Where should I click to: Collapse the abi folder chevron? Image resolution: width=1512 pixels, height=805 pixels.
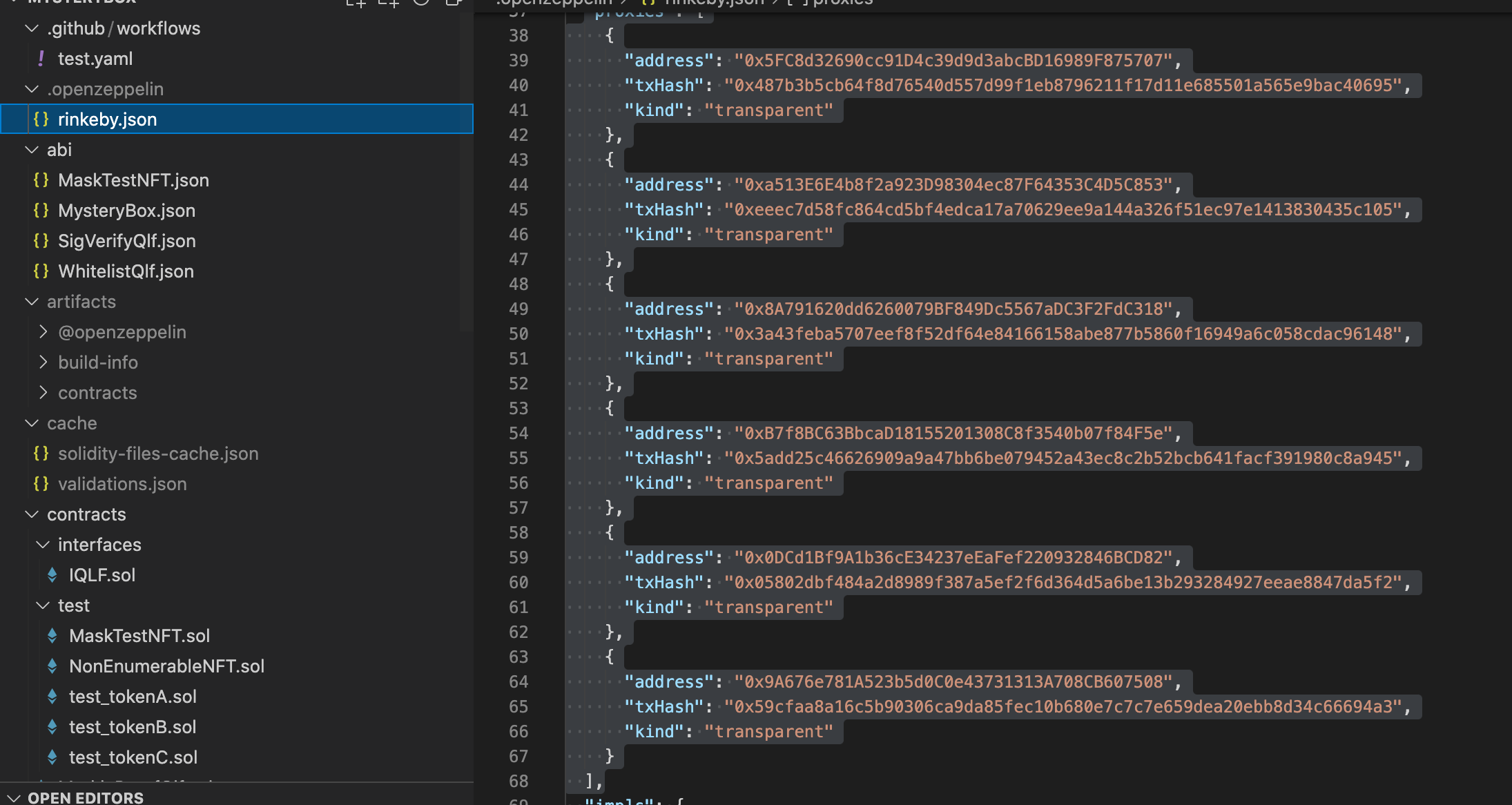[x=32, y=150]
